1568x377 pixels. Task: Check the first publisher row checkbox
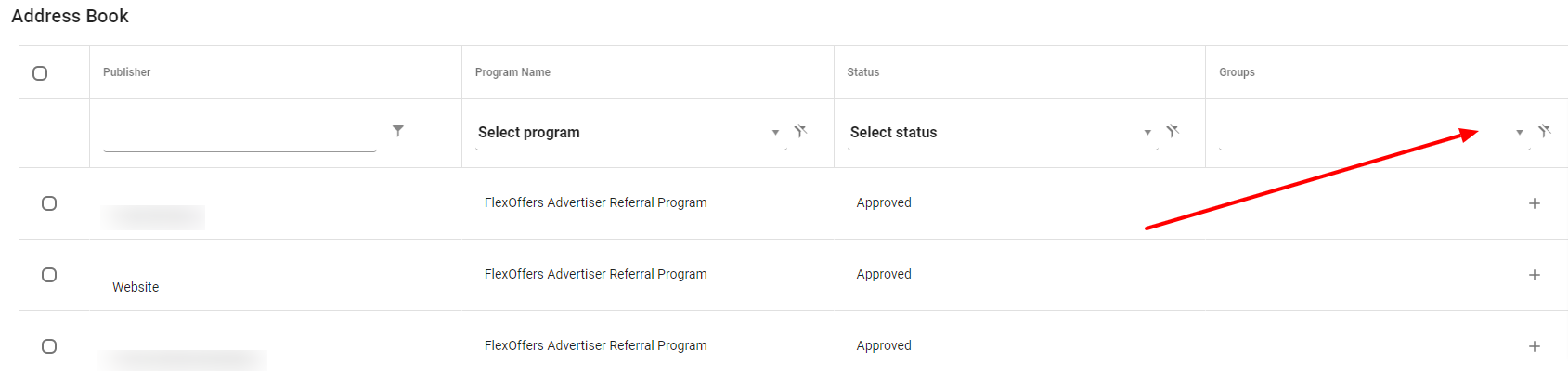pos(49,203)
